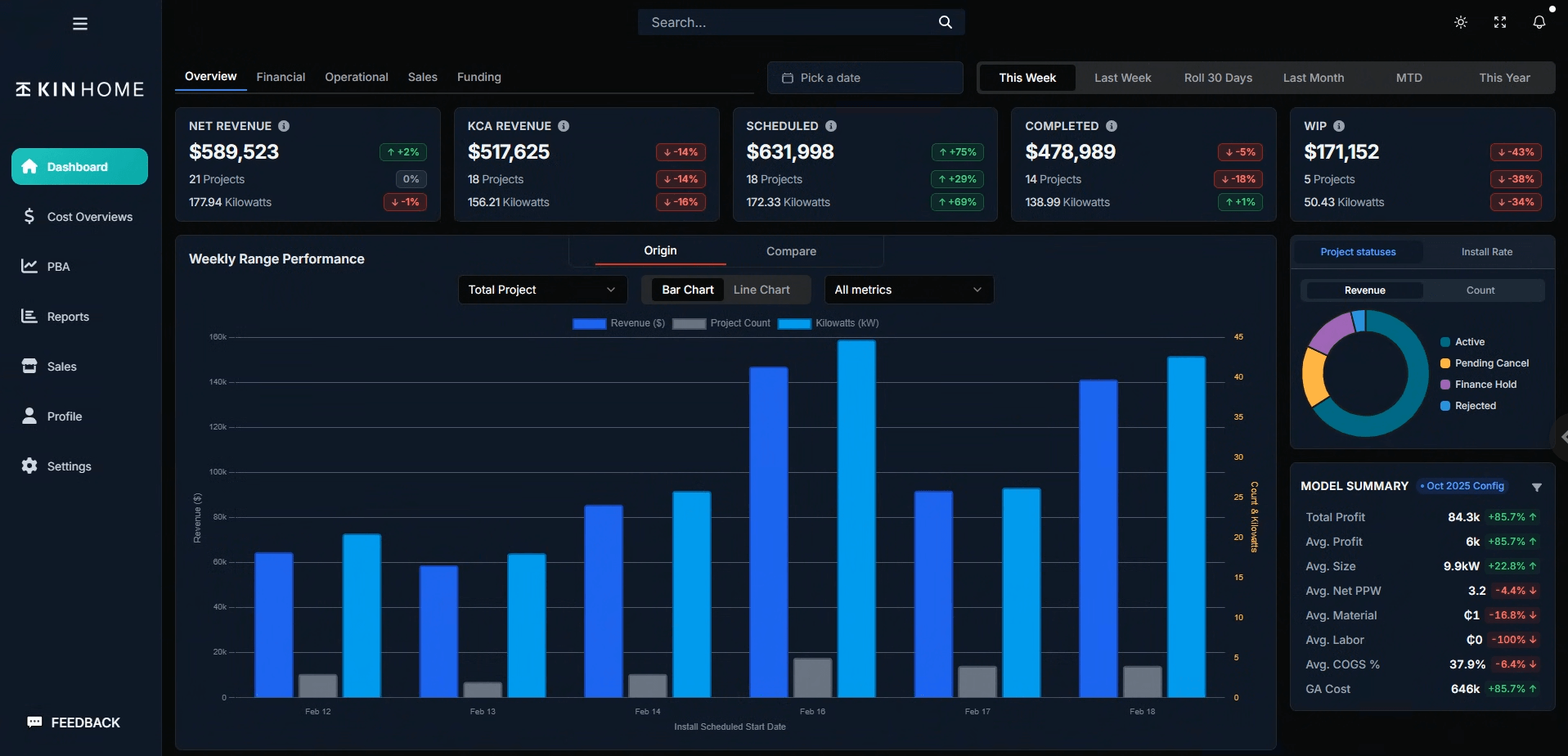Click the Net Revenue info icon
The height and width of the screenshot is (756, 1568).
tap(284, 126)
